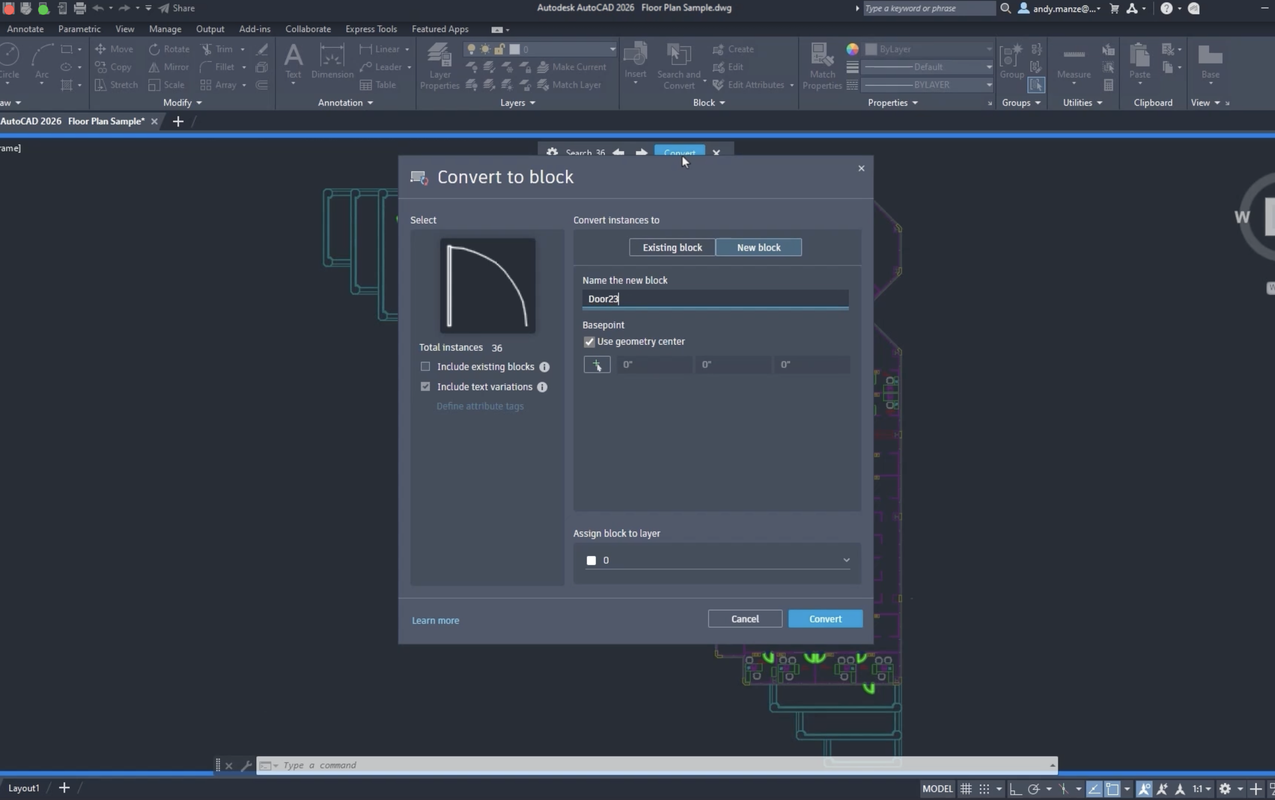Click the Text annotation tool
This screenshot has width=1275, height=800.
coord(293,62)
